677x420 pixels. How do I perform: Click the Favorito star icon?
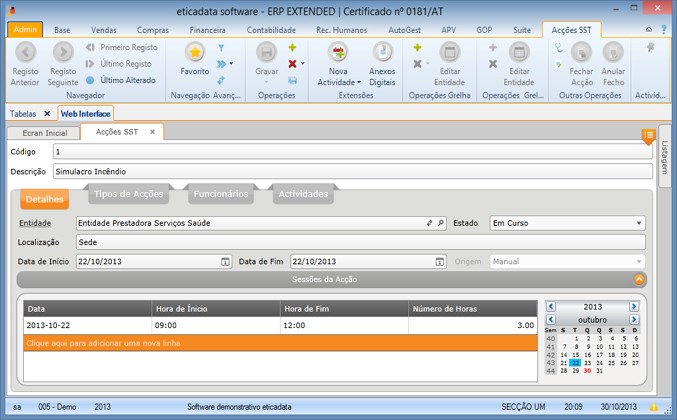(x=195, y=53)
